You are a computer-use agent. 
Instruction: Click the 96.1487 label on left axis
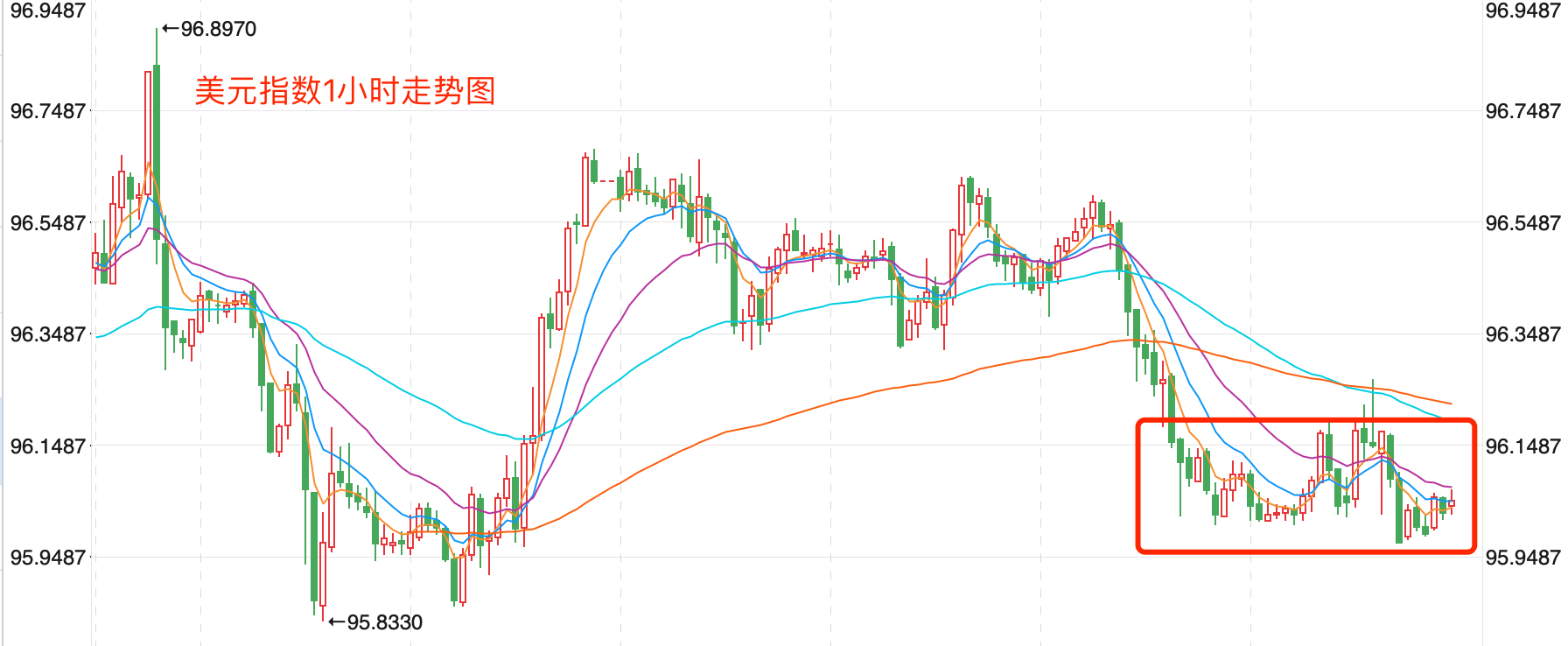47,446
